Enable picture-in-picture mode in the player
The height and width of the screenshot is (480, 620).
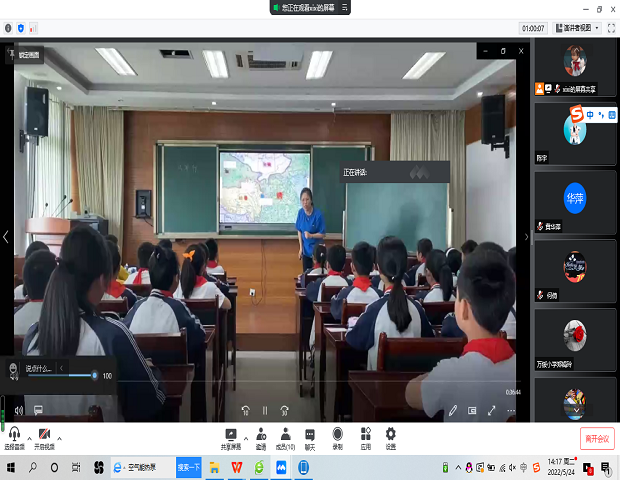pos(472,410)
